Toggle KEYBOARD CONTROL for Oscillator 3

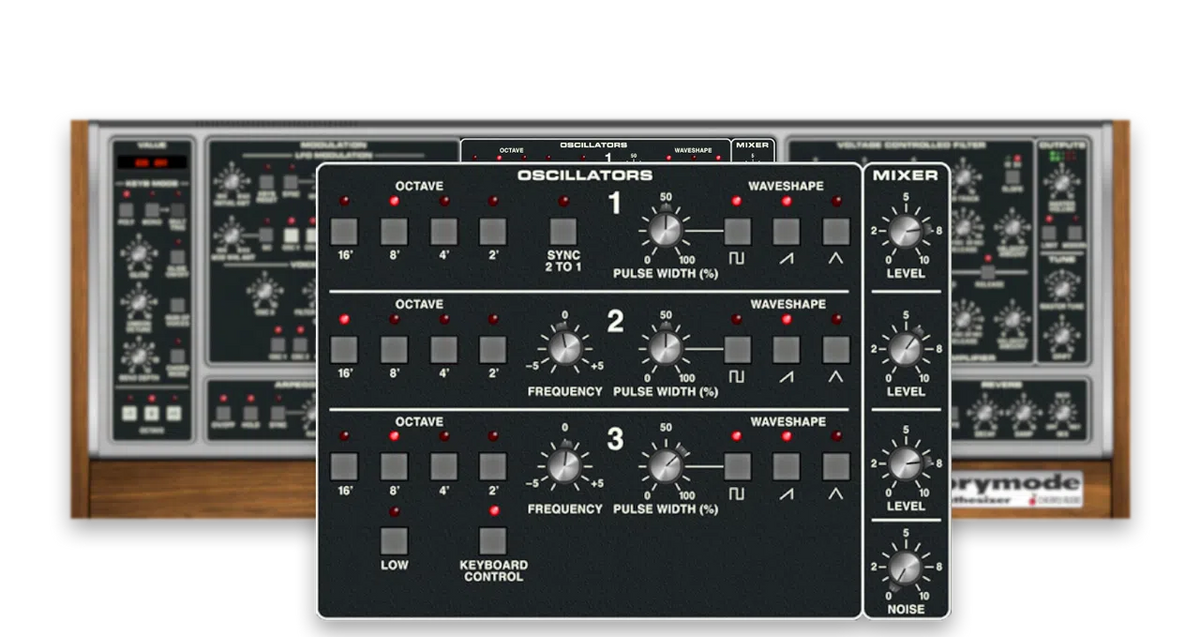(492, 543)
